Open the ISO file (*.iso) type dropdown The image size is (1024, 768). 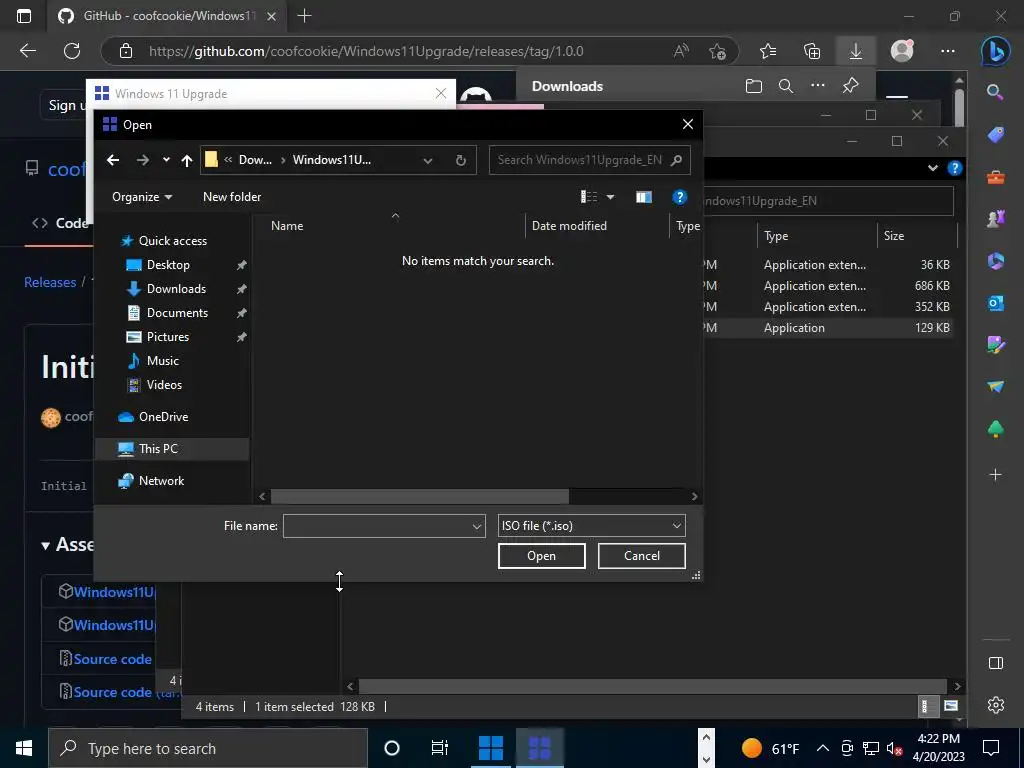coord(592,526)
